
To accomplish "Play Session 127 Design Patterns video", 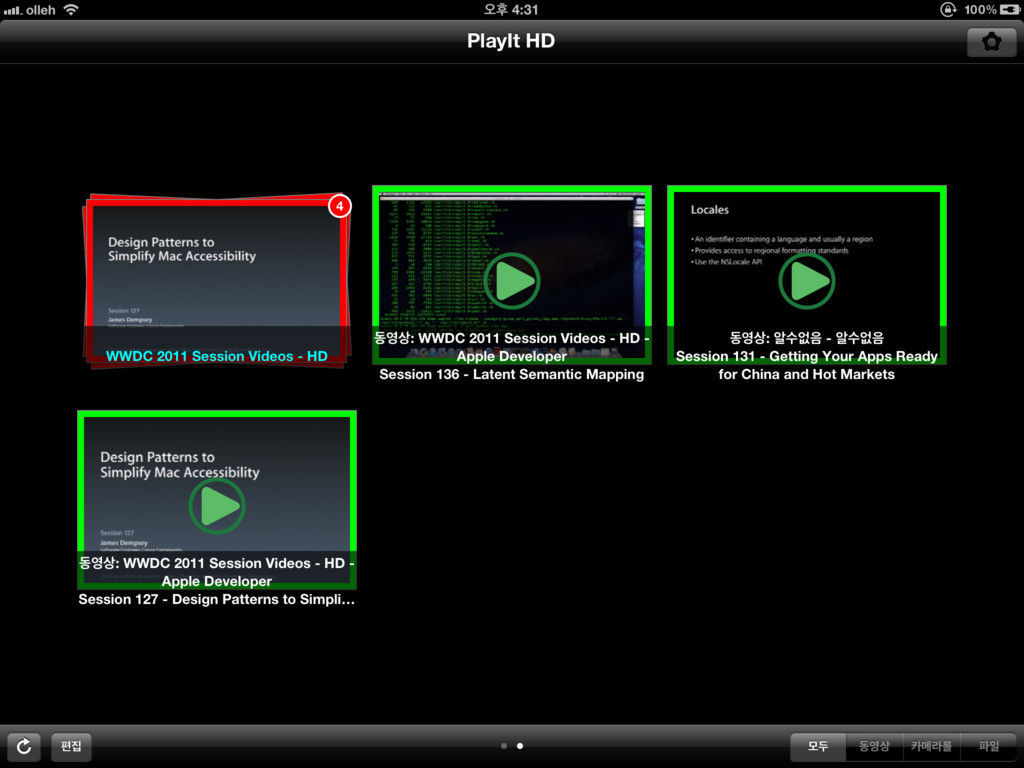I will [x=217, y=506].
